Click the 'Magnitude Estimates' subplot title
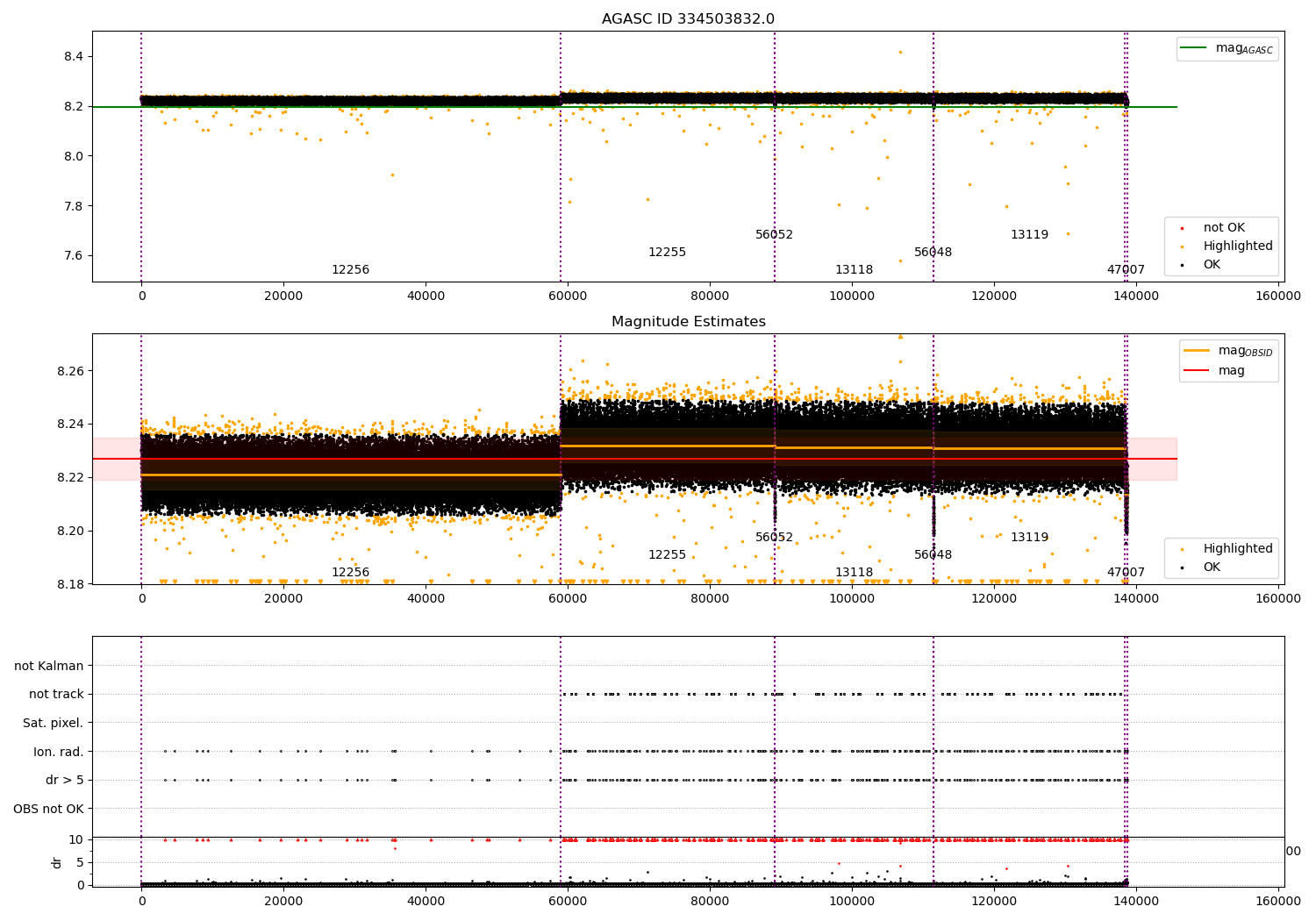The image size is (1316, 921). (688, 322)
